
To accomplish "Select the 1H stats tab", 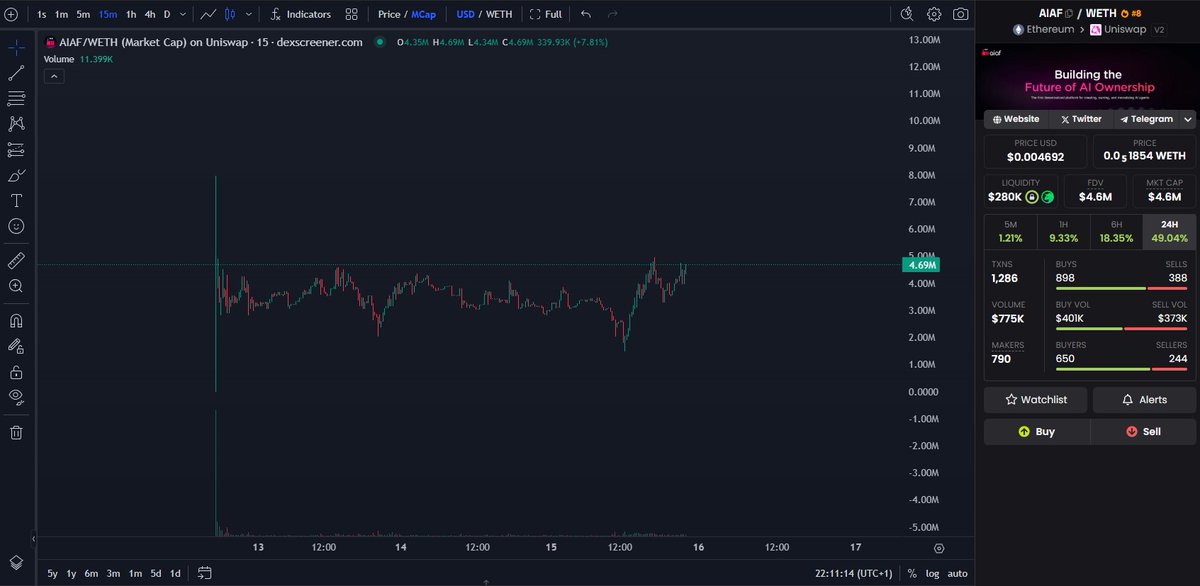I will [x=1063, y=232].
